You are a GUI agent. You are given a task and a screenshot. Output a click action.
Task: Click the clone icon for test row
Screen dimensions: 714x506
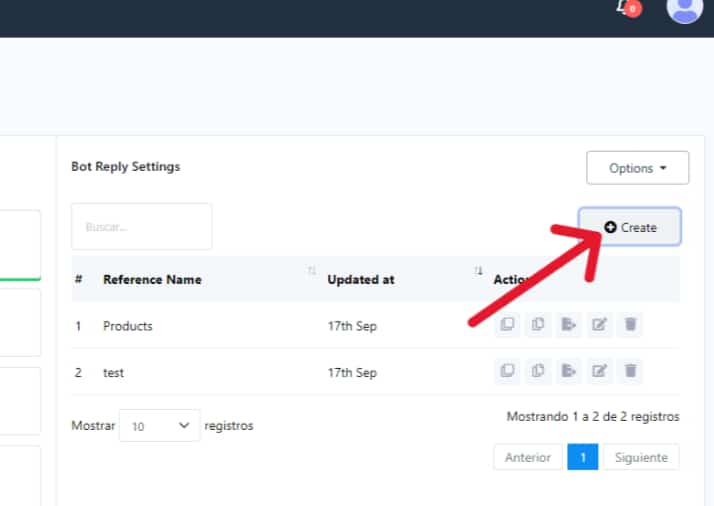coord(507,371)
